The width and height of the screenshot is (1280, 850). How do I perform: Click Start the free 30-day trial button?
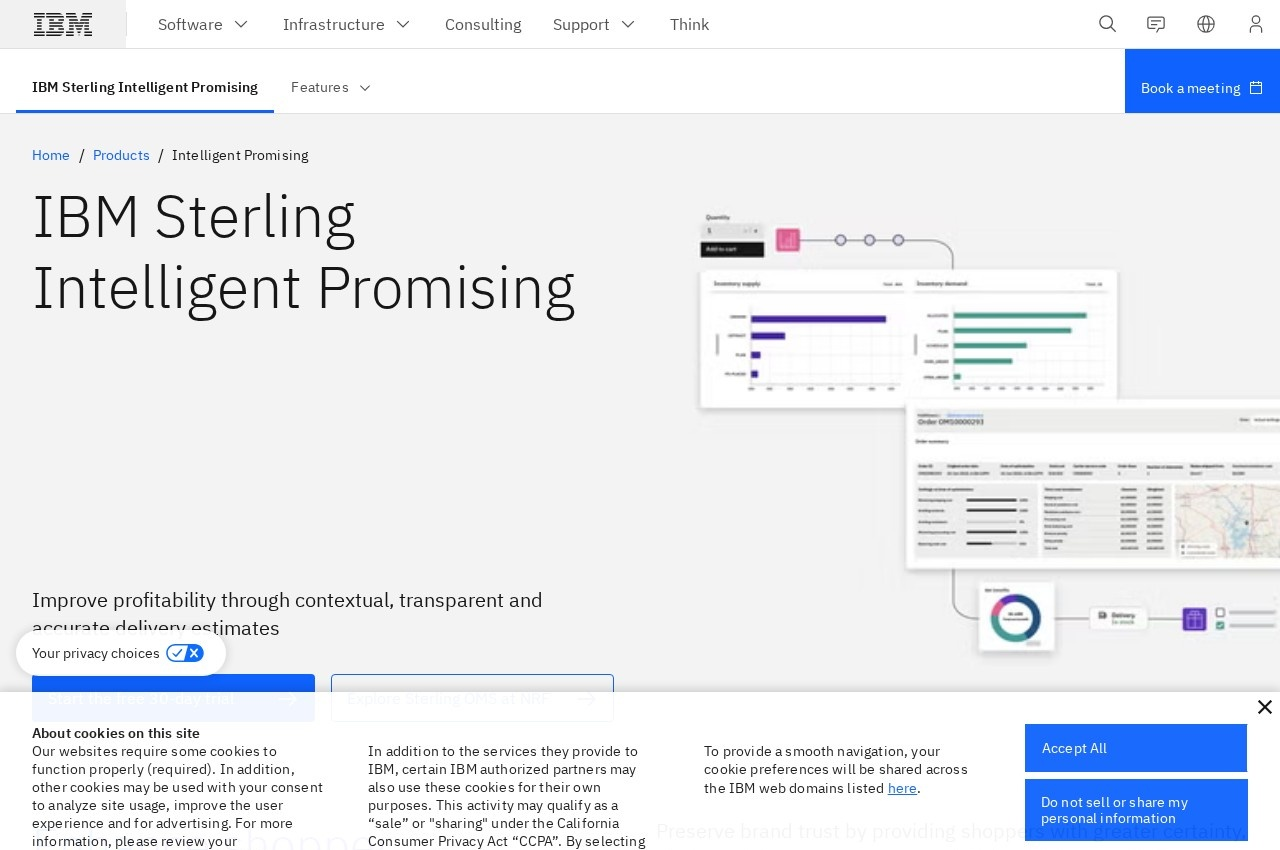[173, 698]
